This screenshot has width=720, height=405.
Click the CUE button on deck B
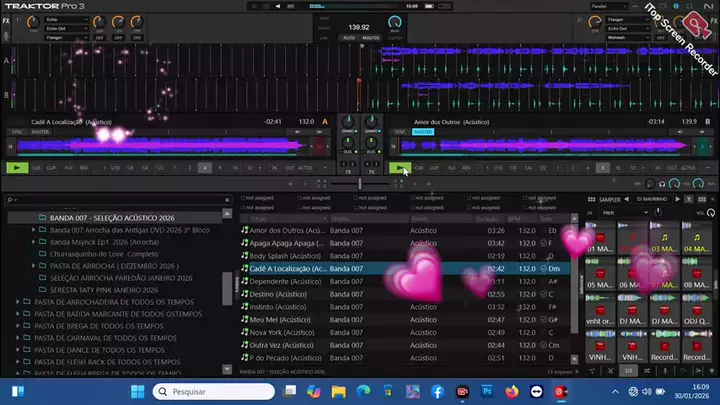pyautogui.click(x=419, y=168)
